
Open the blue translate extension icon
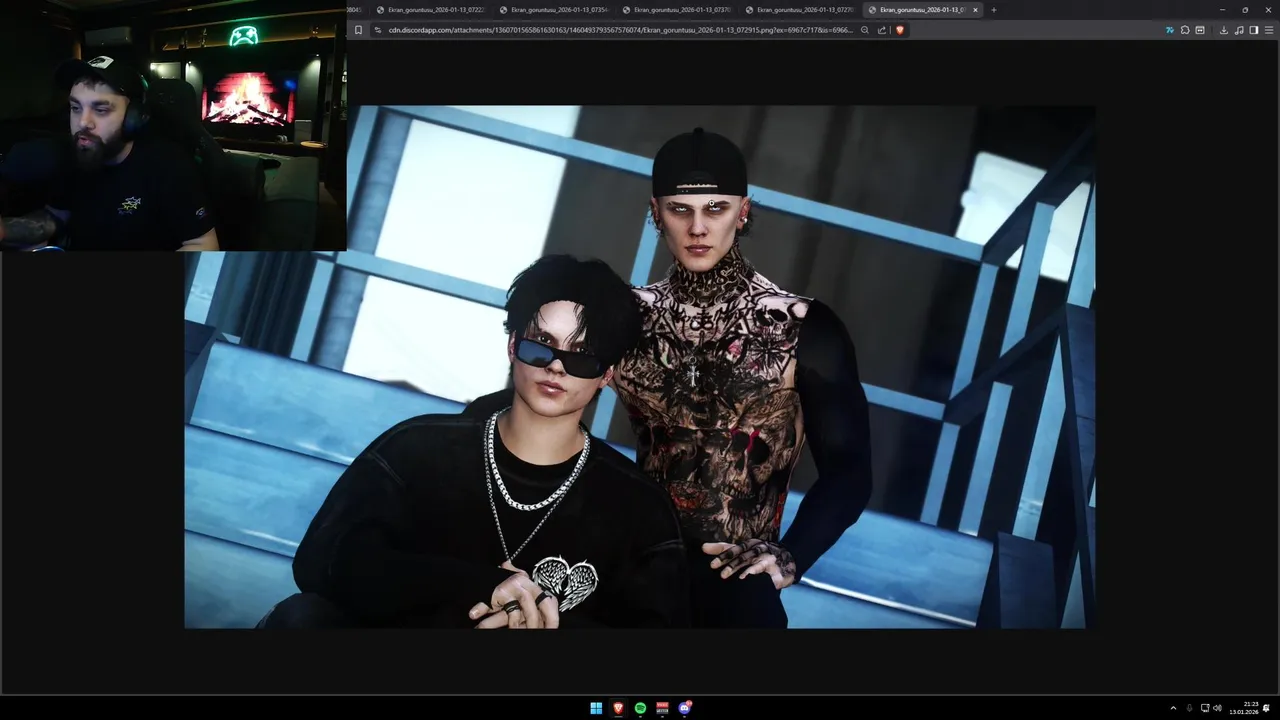(x=1170, y=30)
